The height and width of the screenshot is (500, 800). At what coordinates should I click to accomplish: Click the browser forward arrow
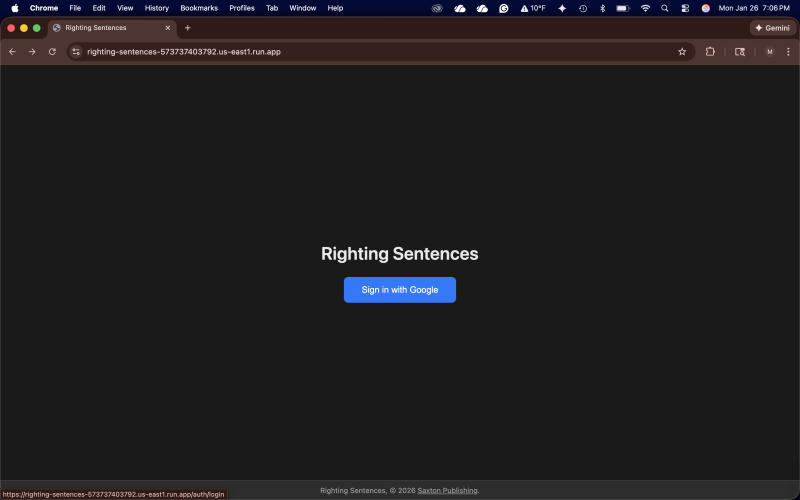coord(32,52)
